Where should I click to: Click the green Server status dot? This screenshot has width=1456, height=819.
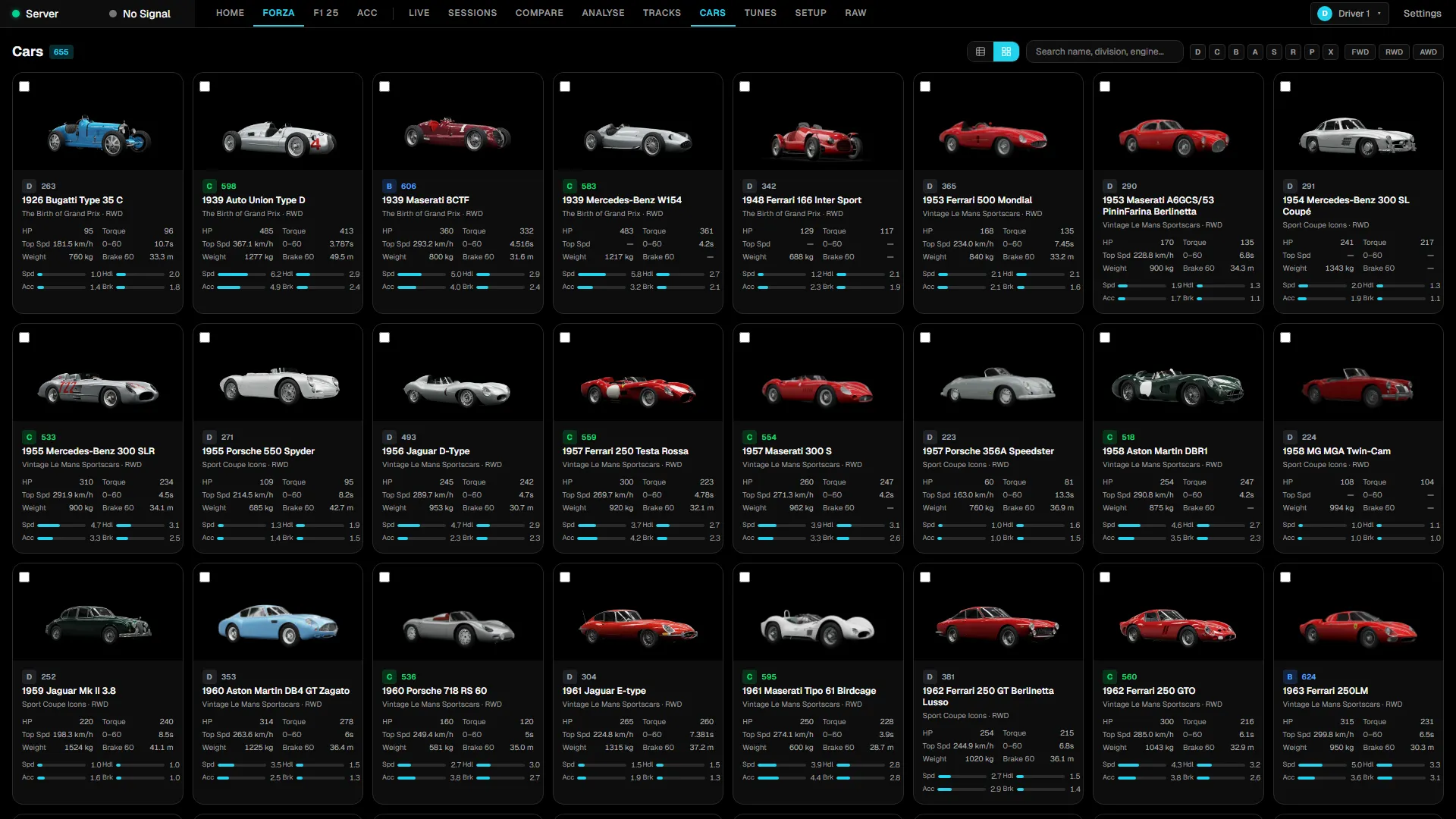16,14
